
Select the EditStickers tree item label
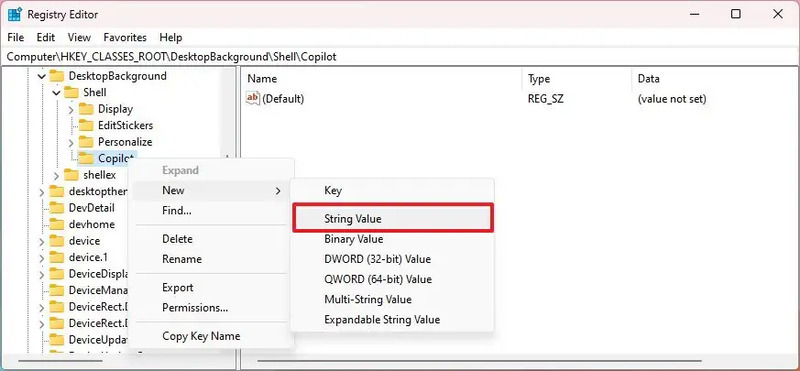click(x=126, y=126)
